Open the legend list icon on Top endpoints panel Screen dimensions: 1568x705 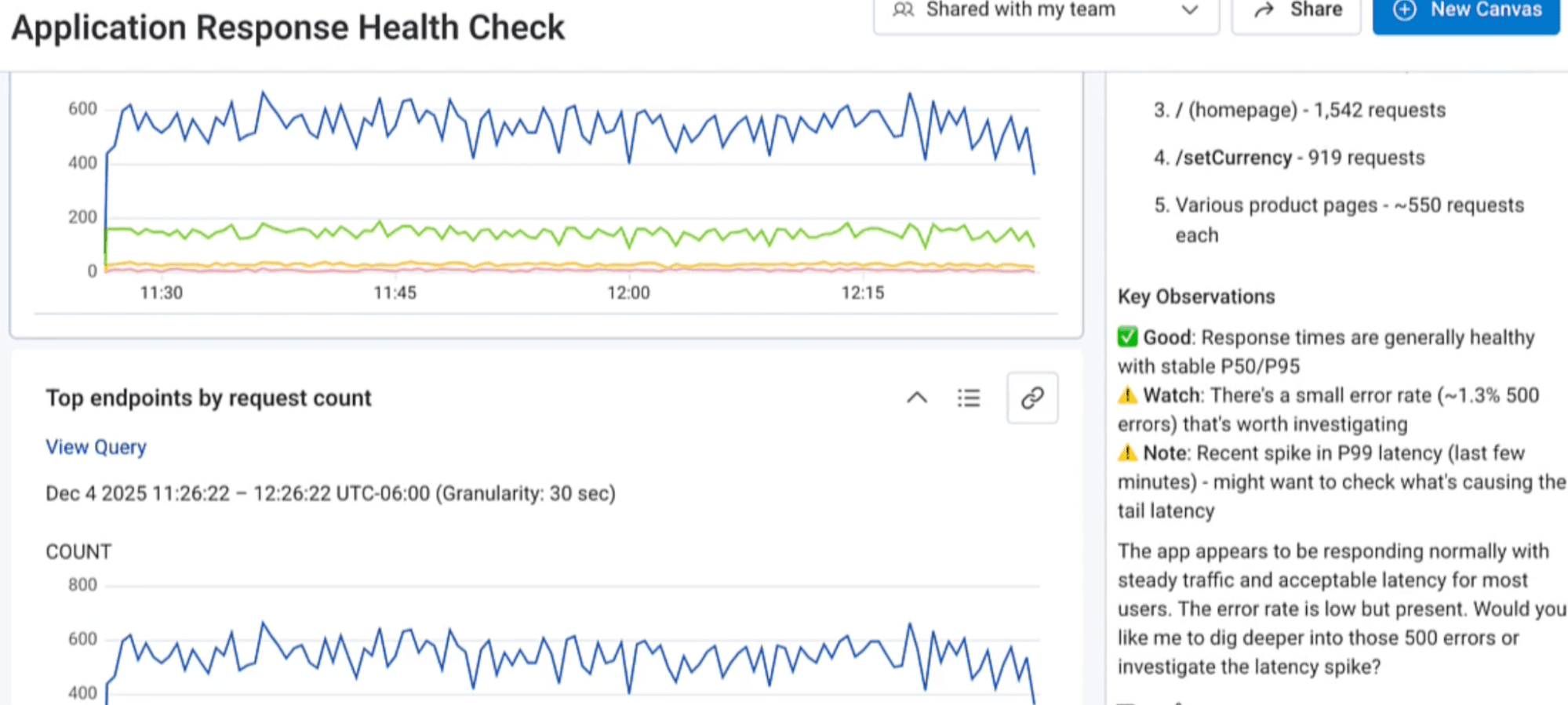pos(970,398)
